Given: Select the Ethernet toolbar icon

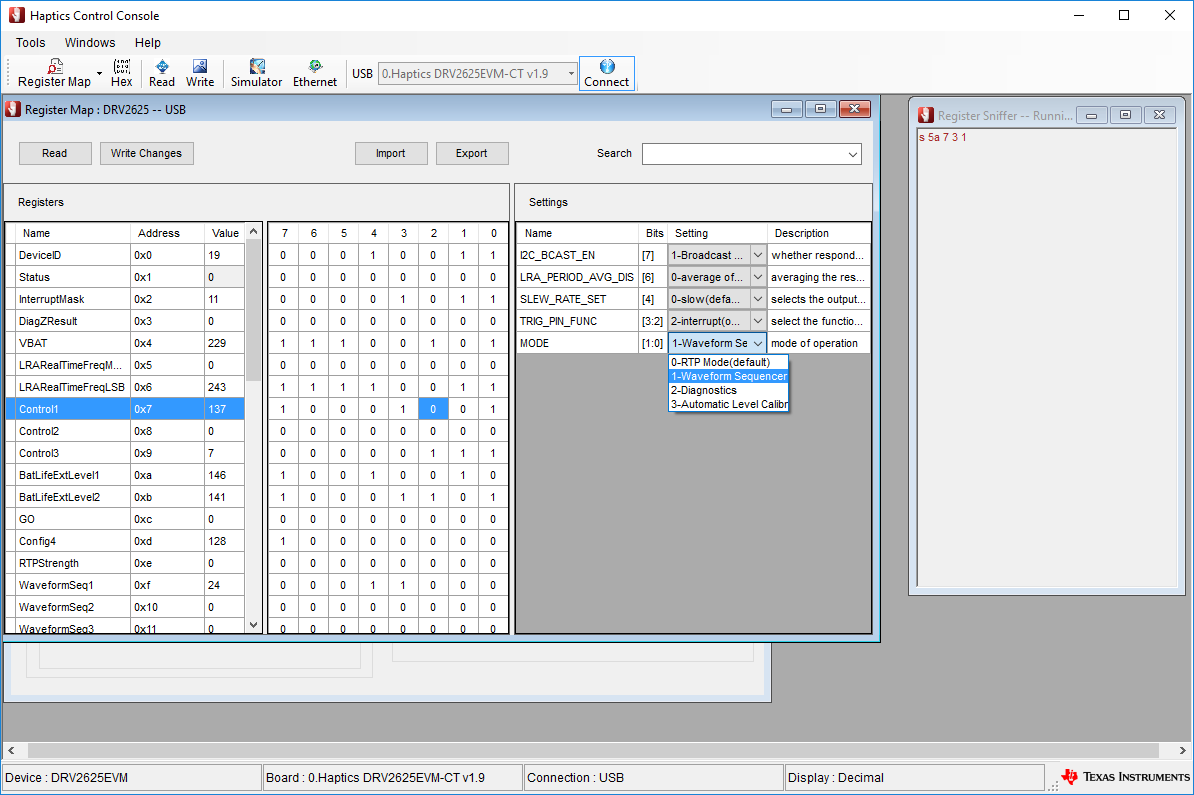Looking at the screenshot, I should pyautogui.click(x=314, y=74).
